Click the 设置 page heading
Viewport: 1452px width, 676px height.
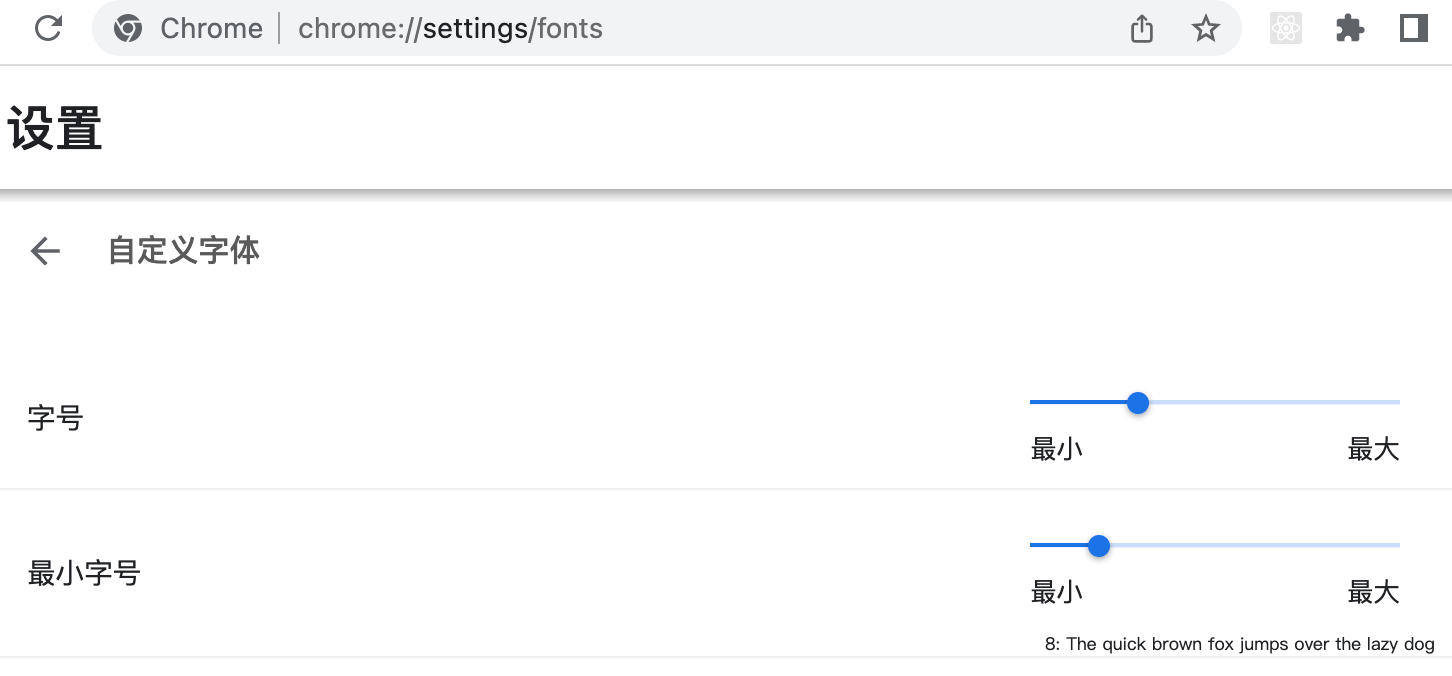(55, 130)
